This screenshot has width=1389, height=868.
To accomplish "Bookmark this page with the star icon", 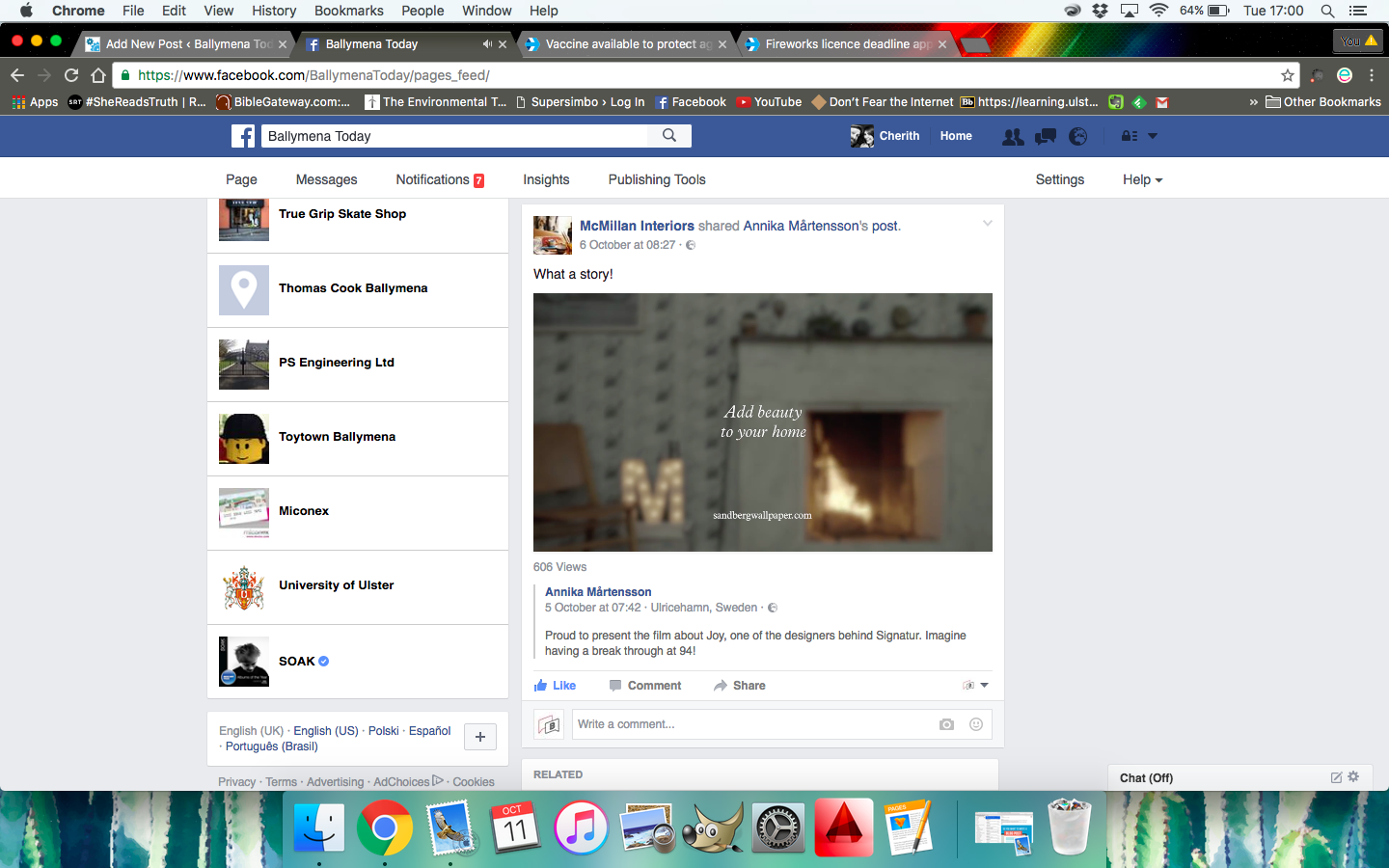I will coord(1287,75).
